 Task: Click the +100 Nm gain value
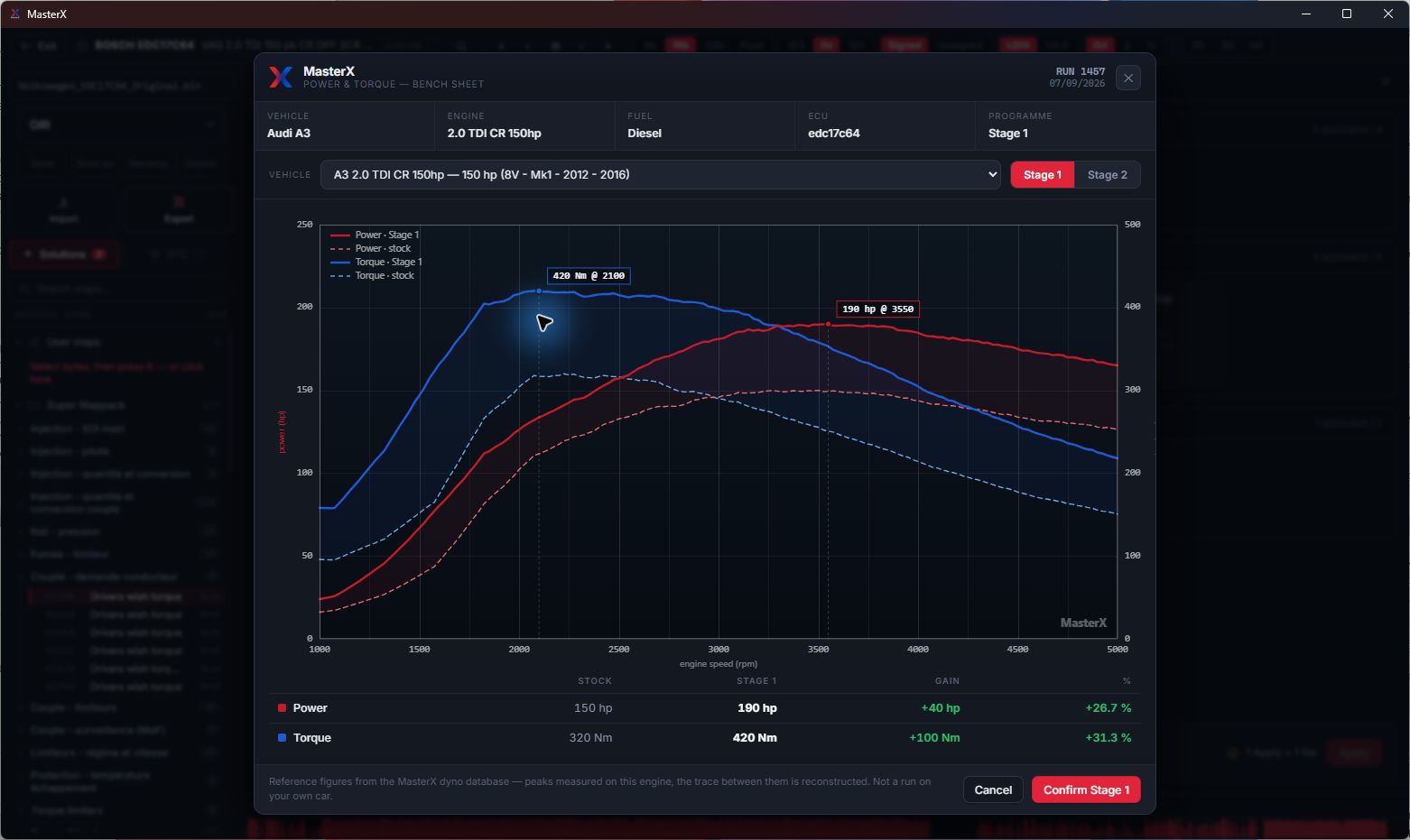[x=934, y=738]
